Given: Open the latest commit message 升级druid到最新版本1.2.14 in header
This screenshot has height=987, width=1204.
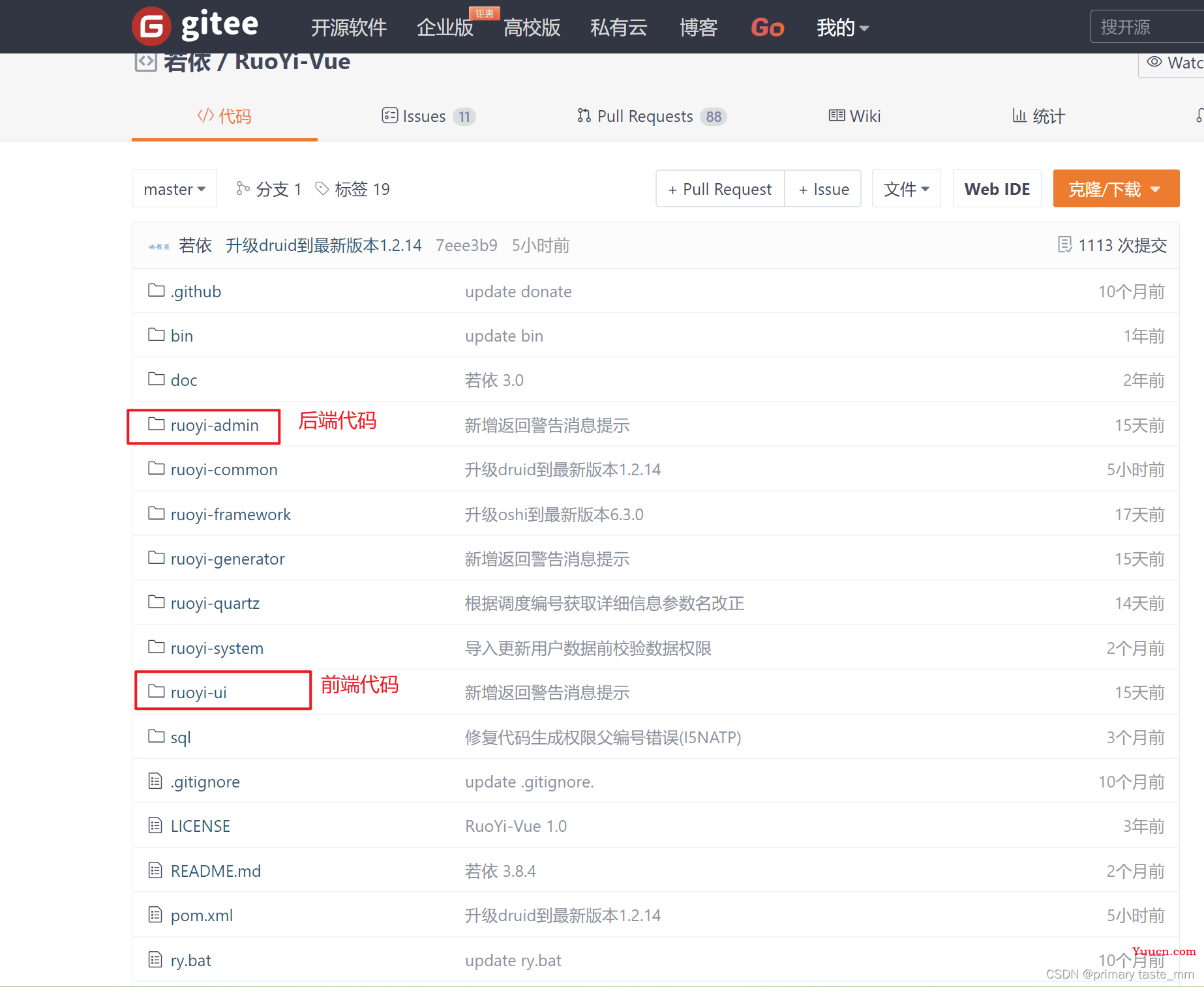Looking at the screenshot, I should pos(324,245).
